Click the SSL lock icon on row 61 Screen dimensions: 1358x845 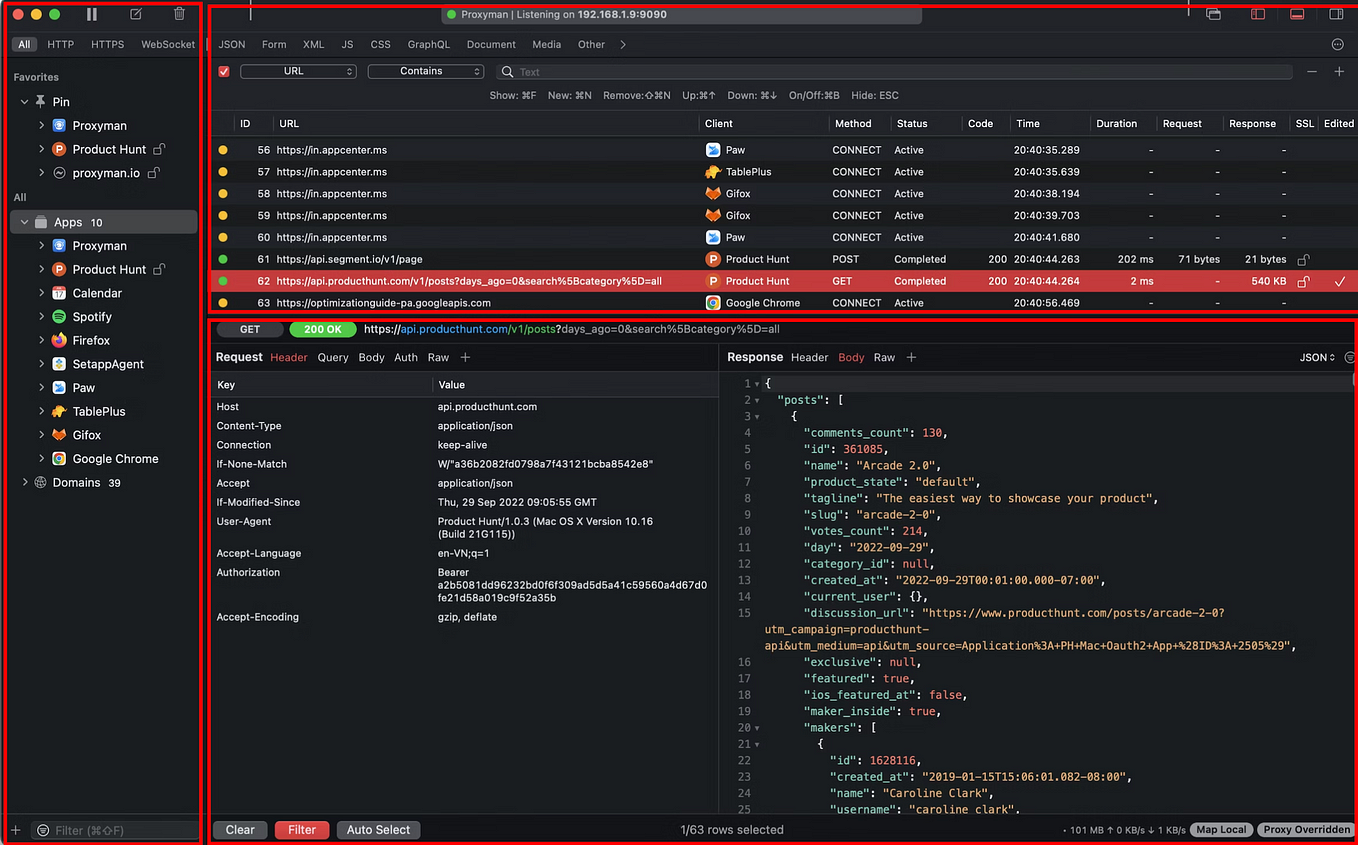1303,260
